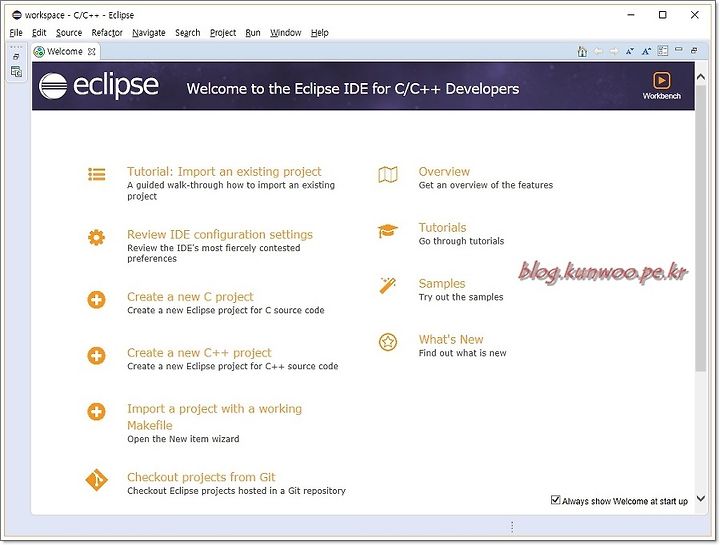Open the Edit menu
720x545 pixels.
[39, 33]
